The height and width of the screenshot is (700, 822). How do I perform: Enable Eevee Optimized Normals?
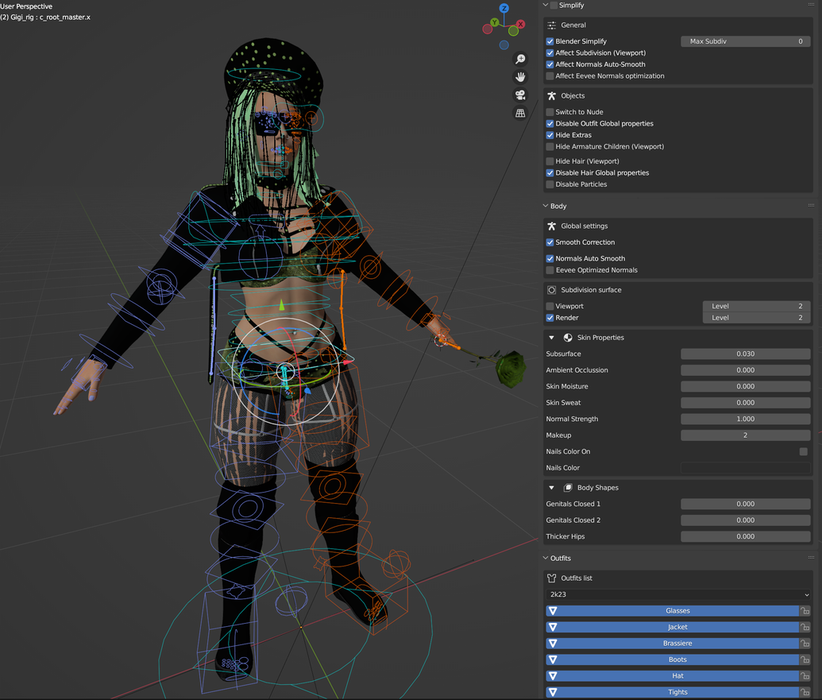click(550, 270)
